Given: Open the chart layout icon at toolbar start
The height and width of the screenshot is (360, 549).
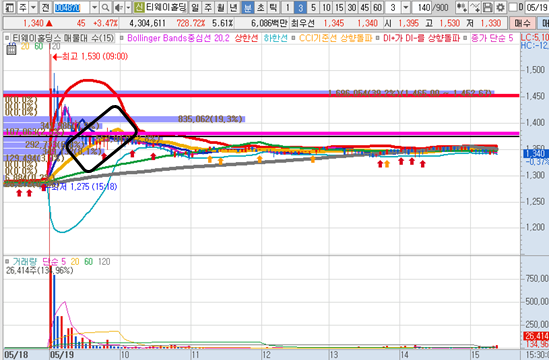Looking at the screenshot, I should pyautogui.click(x=9, y=7).
